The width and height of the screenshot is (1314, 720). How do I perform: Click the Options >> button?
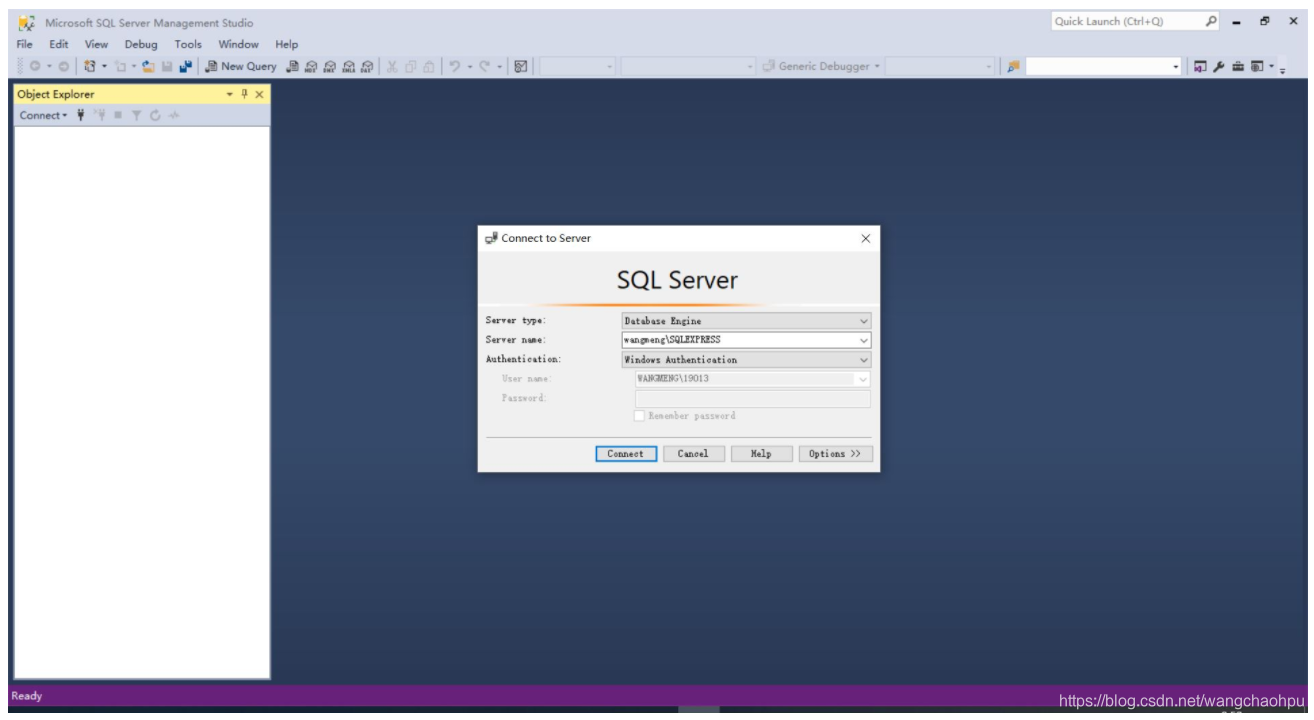point(835,453)
